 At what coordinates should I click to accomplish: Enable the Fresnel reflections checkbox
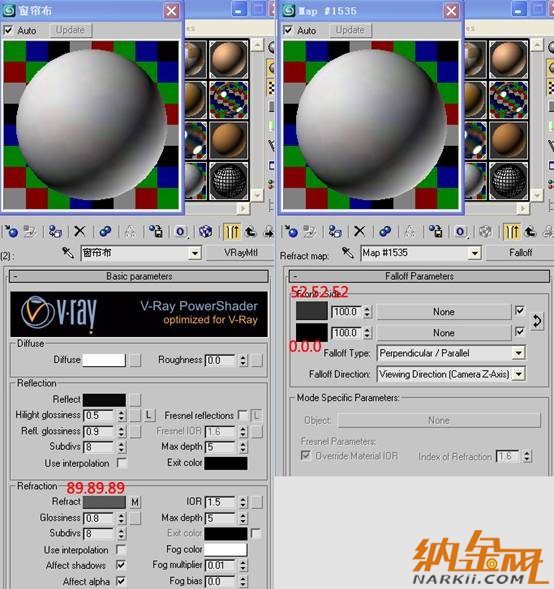tap(243, 415)
